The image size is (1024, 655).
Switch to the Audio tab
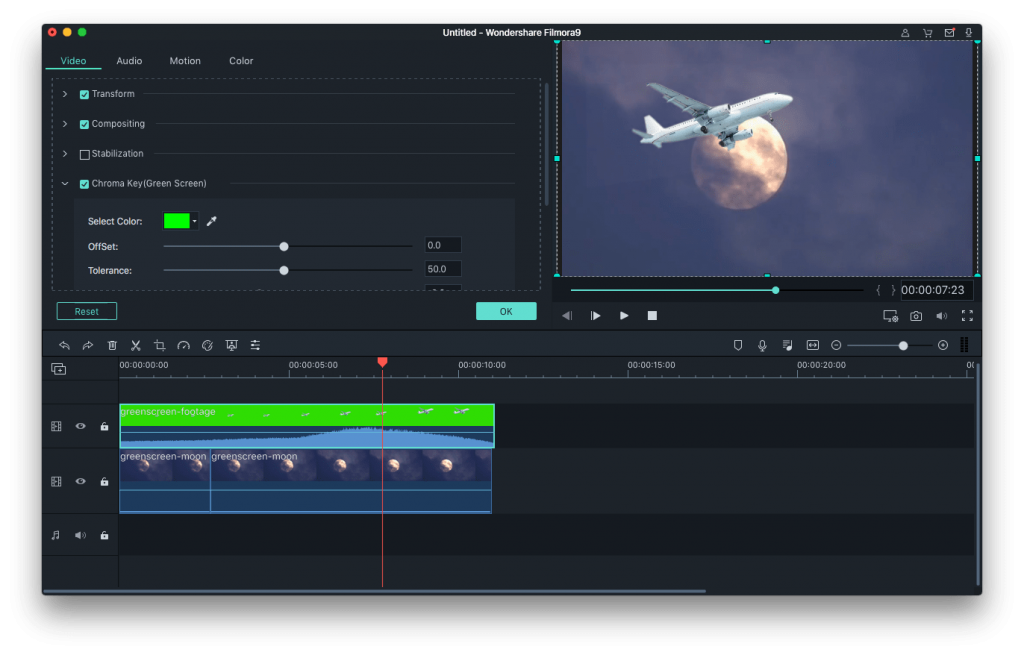point(128,60)
